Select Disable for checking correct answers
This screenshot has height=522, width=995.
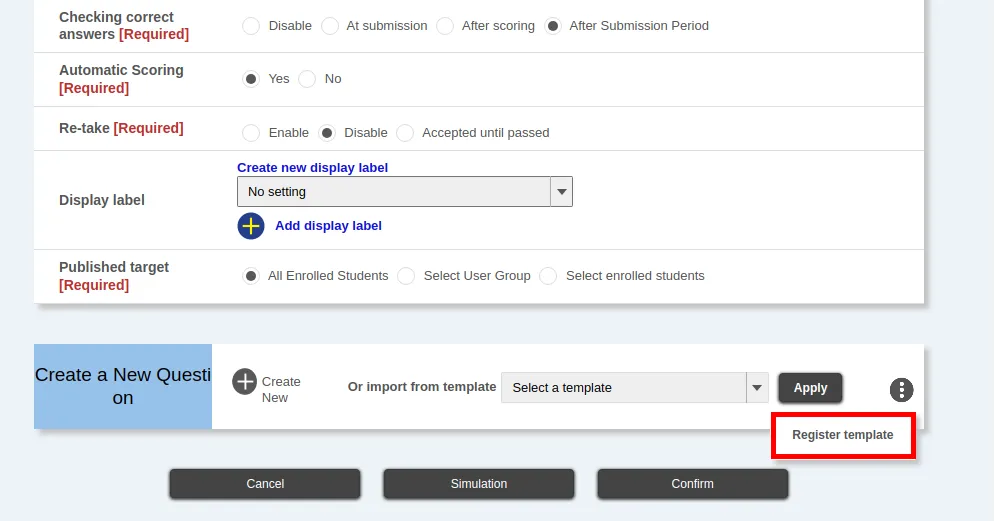[251, 26]
